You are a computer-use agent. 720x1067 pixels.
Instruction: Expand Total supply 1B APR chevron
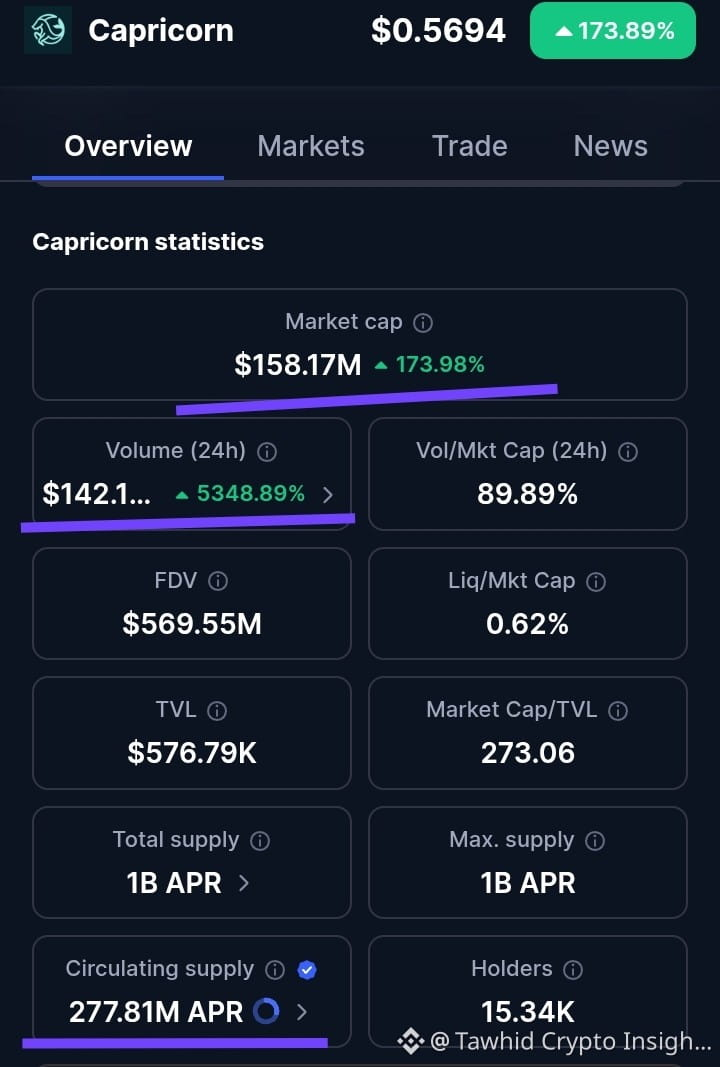point(244,883)
